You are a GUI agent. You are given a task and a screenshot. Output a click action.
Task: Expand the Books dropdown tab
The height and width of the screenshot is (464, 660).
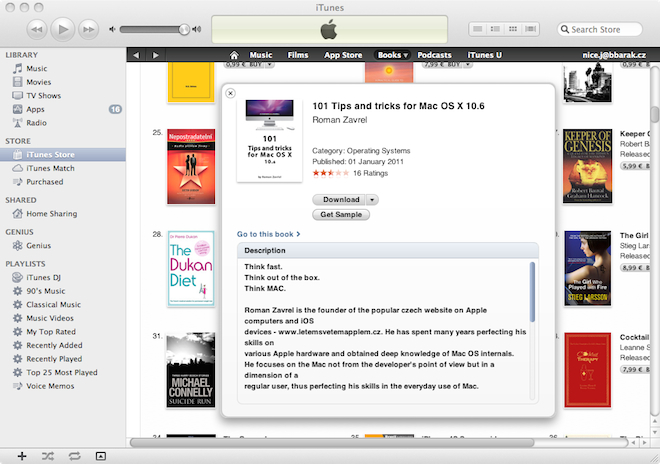[392, 55]
